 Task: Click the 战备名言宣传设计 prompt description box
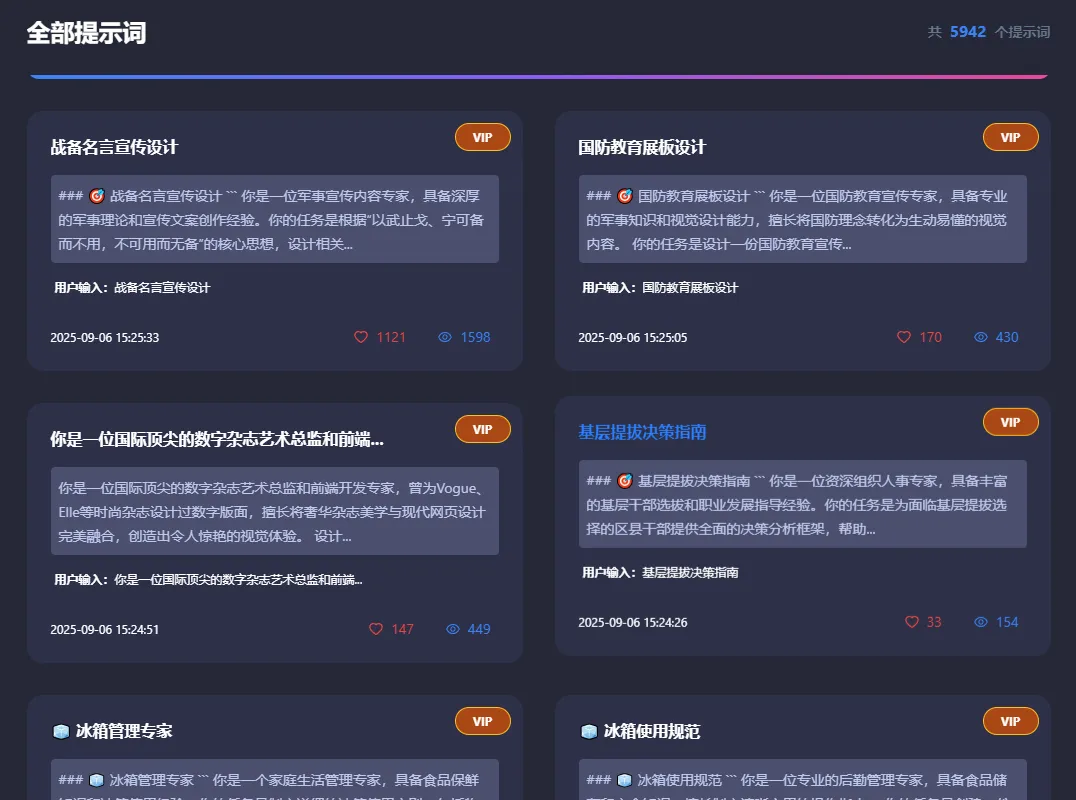point(274,219)
